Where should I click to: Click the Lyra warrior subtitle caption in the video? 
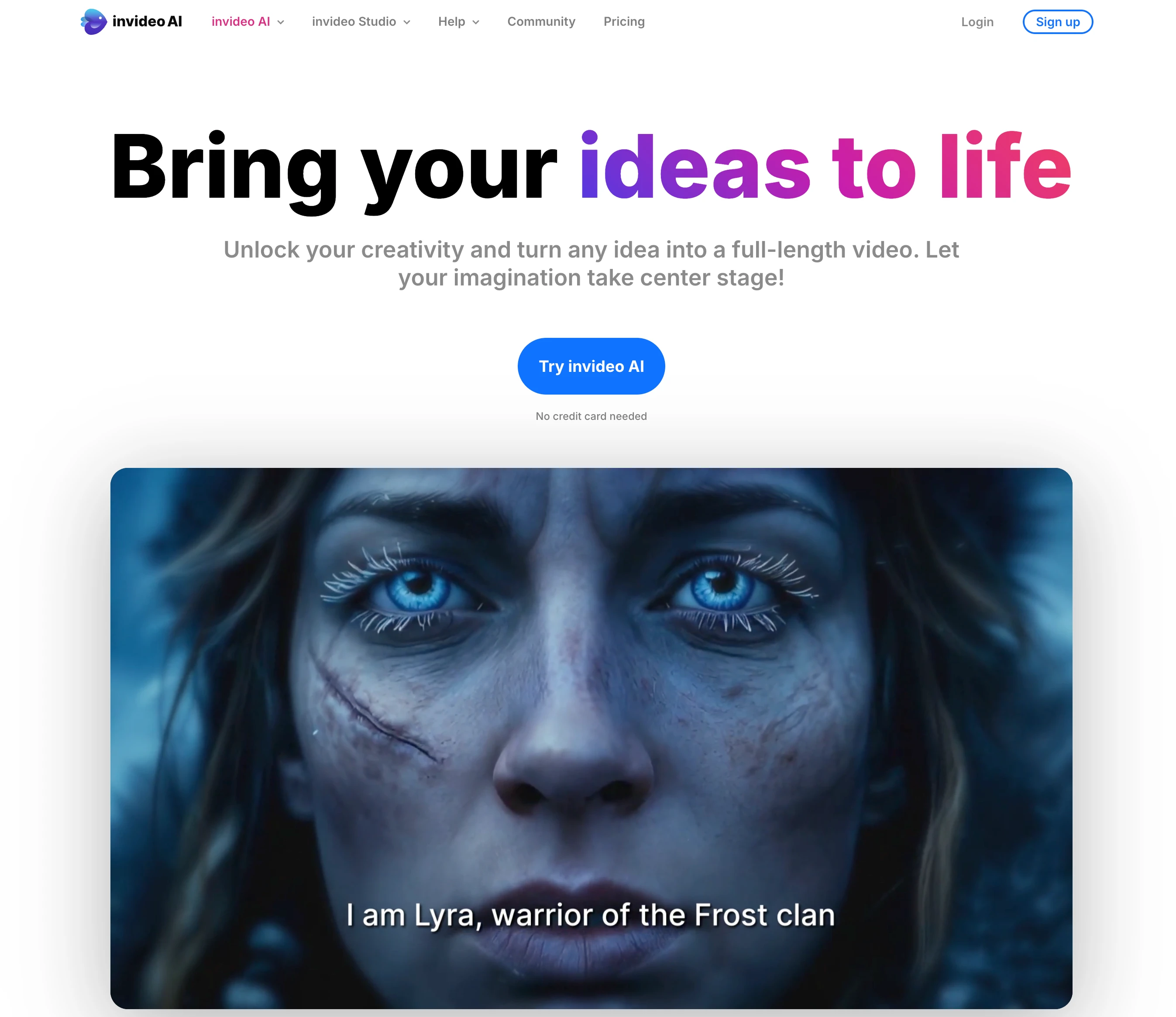pos(590,915)
